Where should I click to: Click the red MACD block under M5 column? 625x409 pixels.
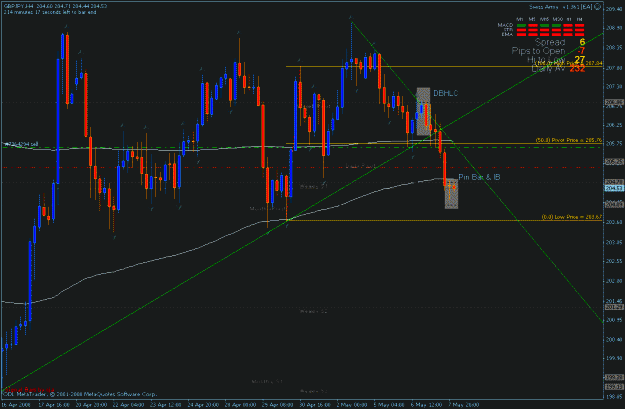click(x=533, y=26)
